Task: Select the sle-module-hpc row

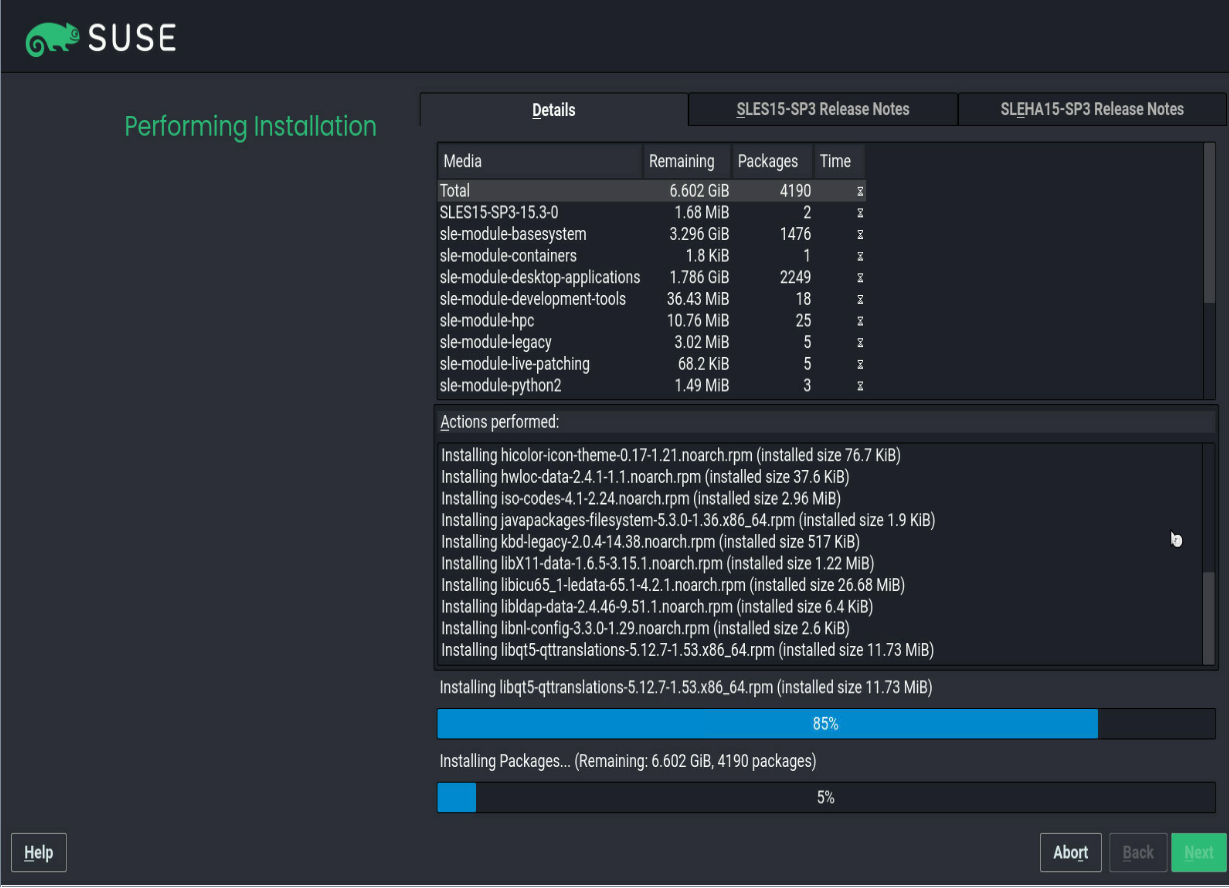Action: [652, 321]
